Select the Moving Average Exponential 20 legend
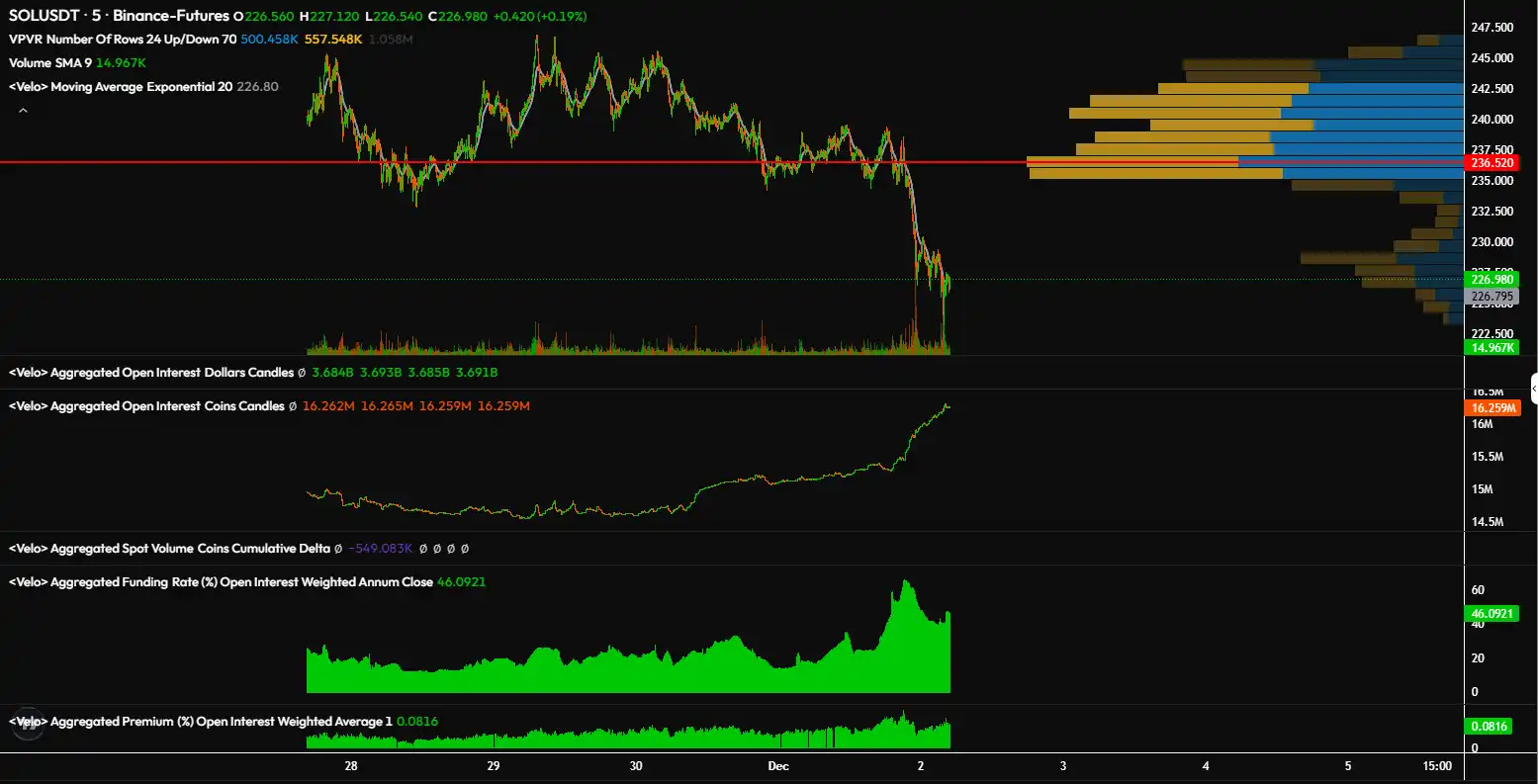Image resolution: width=1538 pixels, height=784 pixels. 121,87
